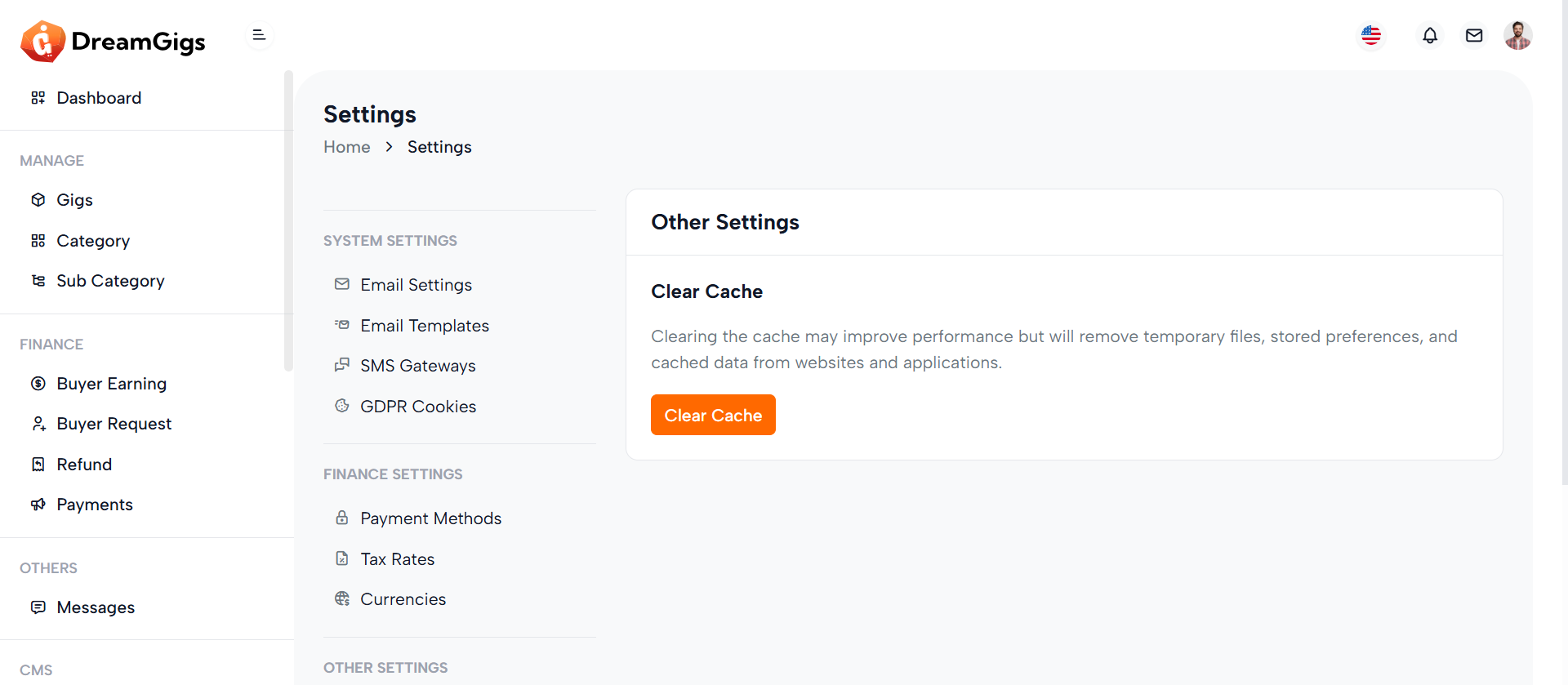Click the Currencies globe icon
This screenshot has width=1568, height=685.
(x=342, y=598)
